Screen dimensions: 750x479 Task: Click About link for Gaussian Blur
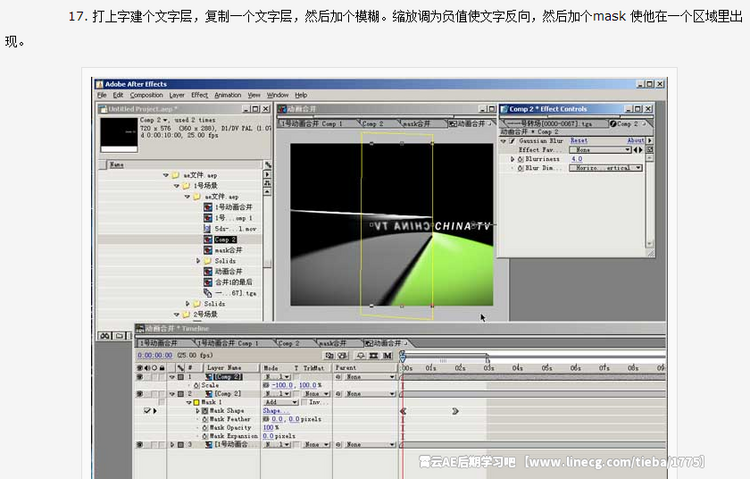(635, 141)
